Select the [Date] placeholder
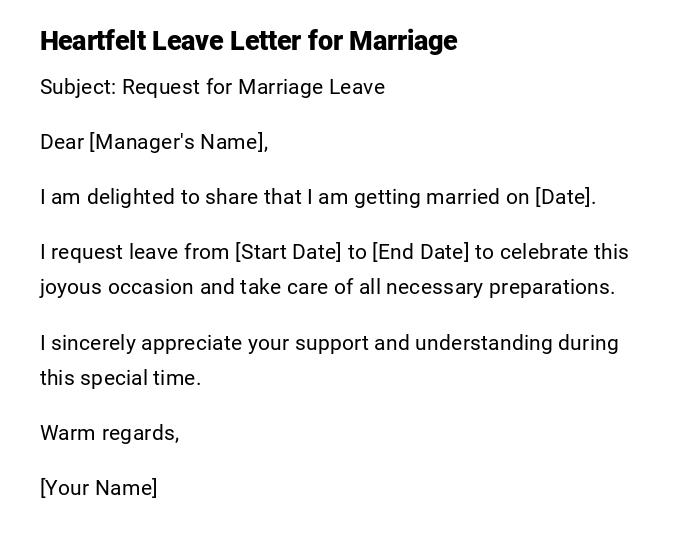This screenshot has height=550, width=700. [565, 197]
